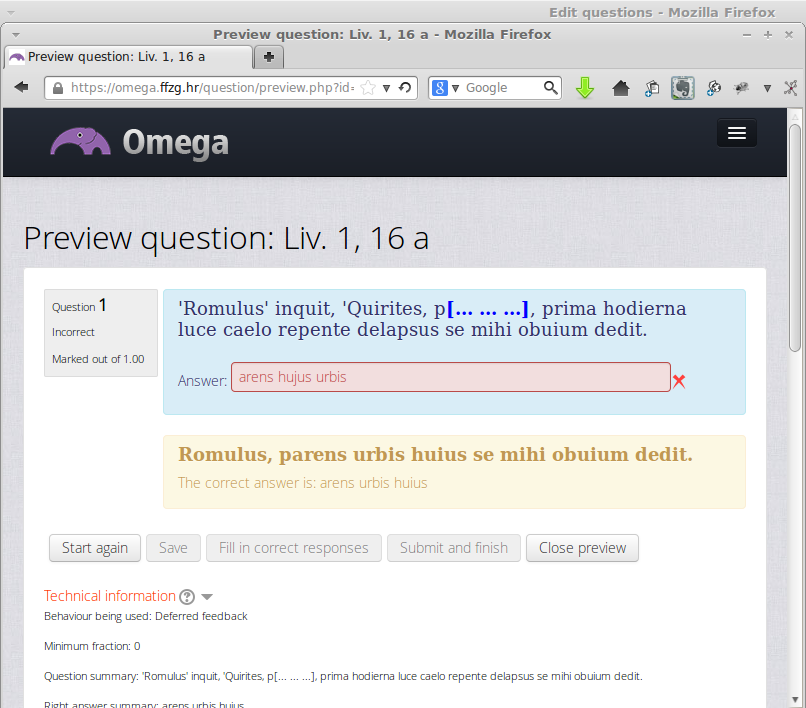Screen dimensions: 806x708
Task: Open the Google search engine selector
Action: [x=445, y=88]
